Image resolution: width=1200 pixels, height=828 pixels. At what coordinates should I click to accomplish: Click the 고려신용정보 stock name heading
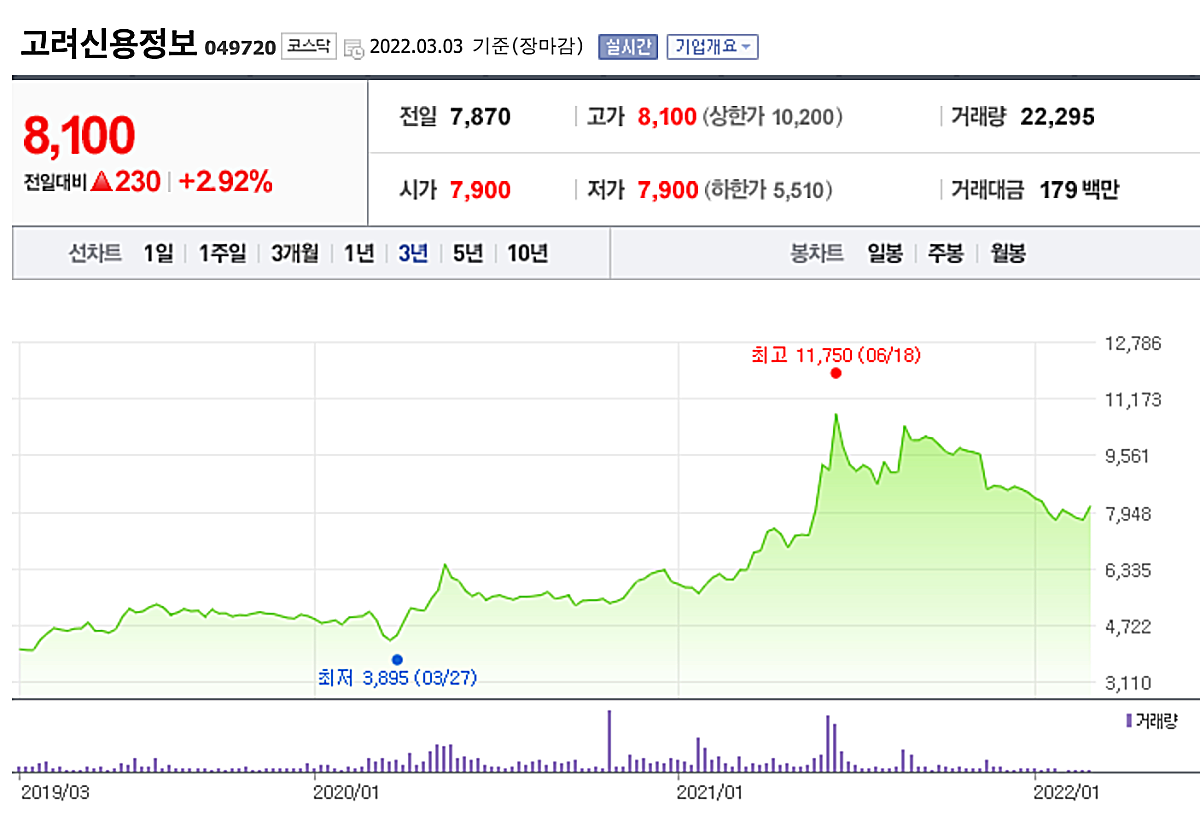pyautogui.click(x=108, y=44)
